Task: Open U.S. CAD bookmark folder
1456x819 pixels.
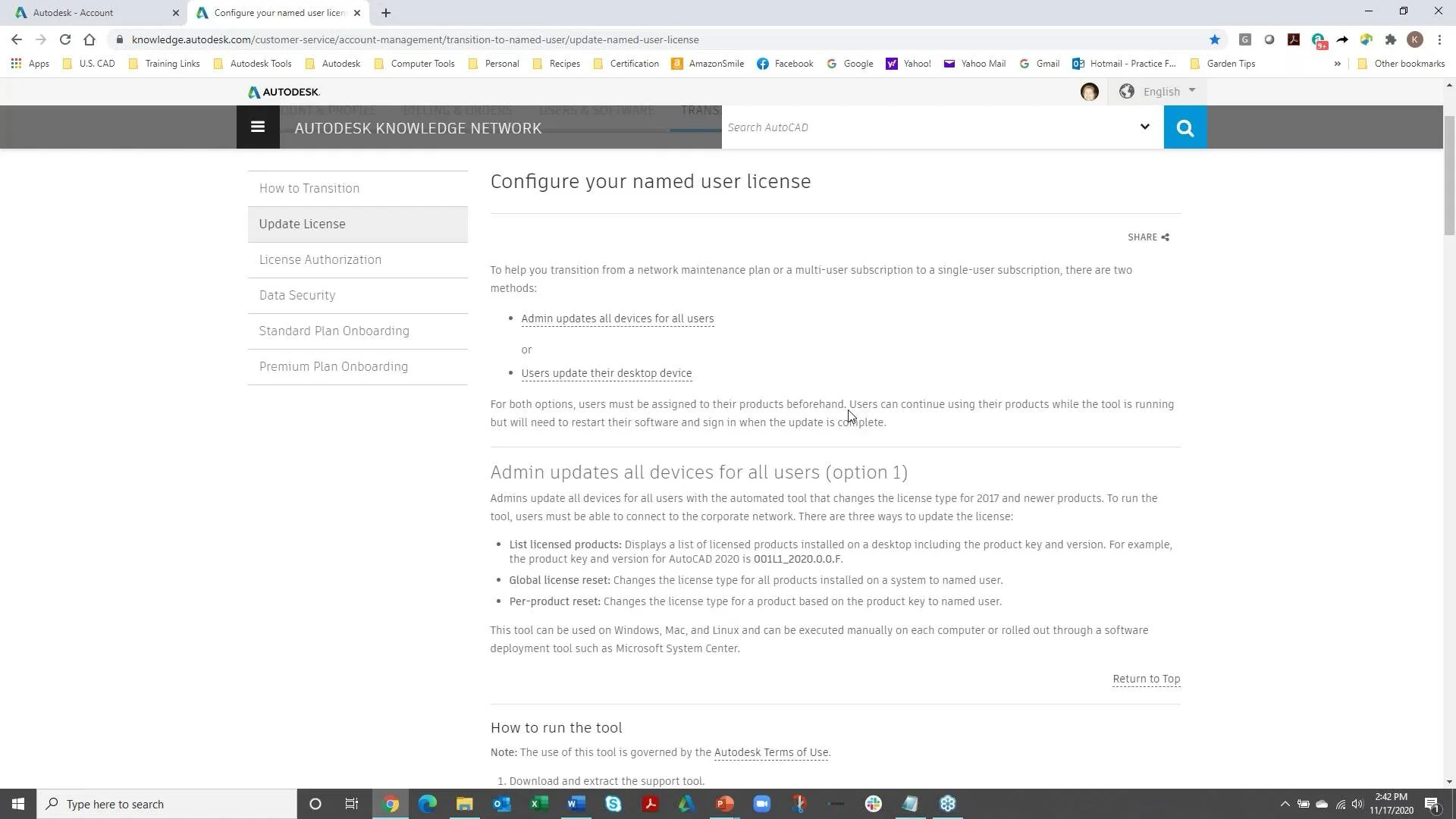Action: (x=89, y=64)
